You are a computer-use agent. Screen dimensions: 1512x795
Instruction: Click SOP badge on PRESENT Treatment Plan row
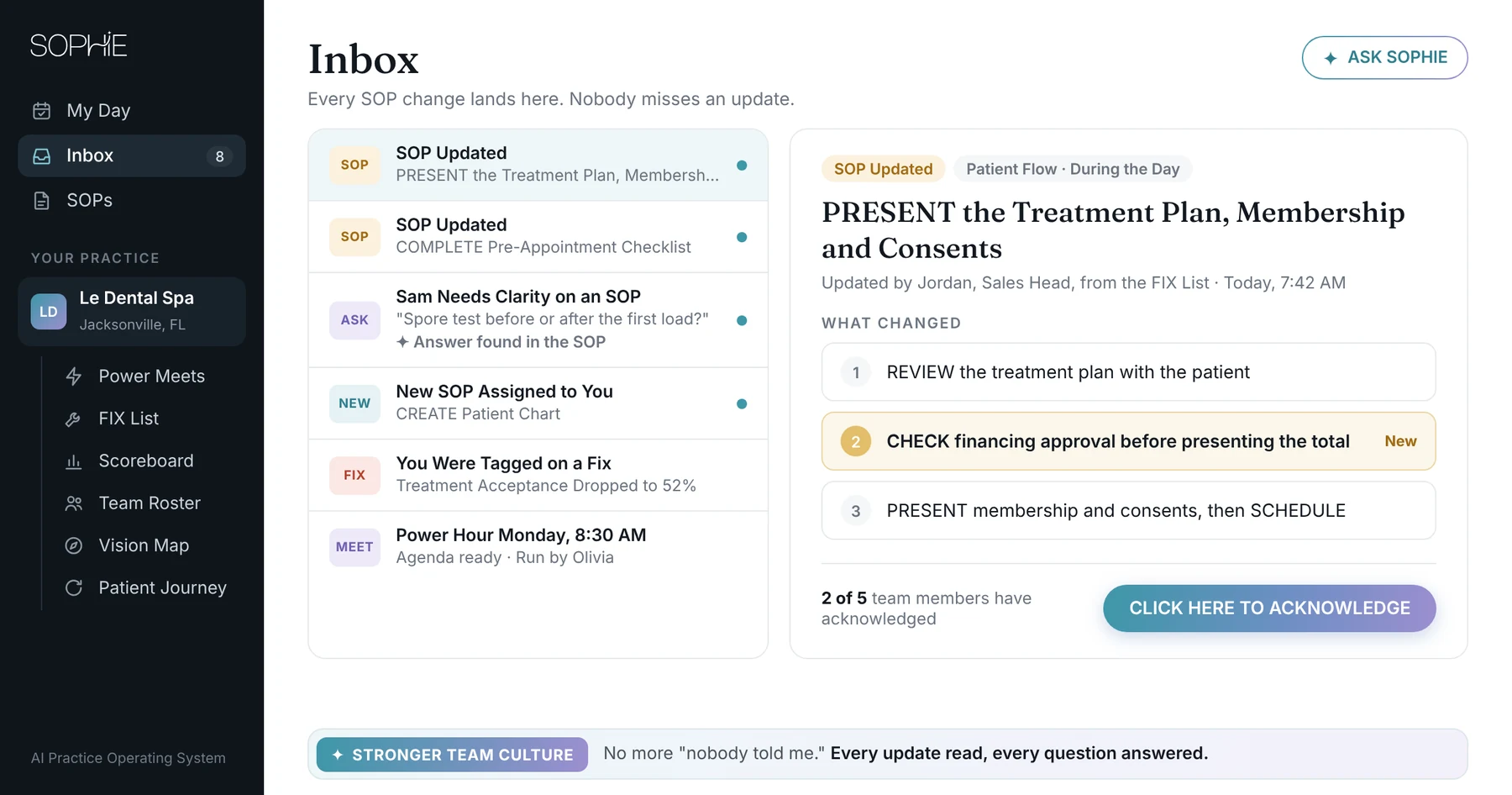354,165
